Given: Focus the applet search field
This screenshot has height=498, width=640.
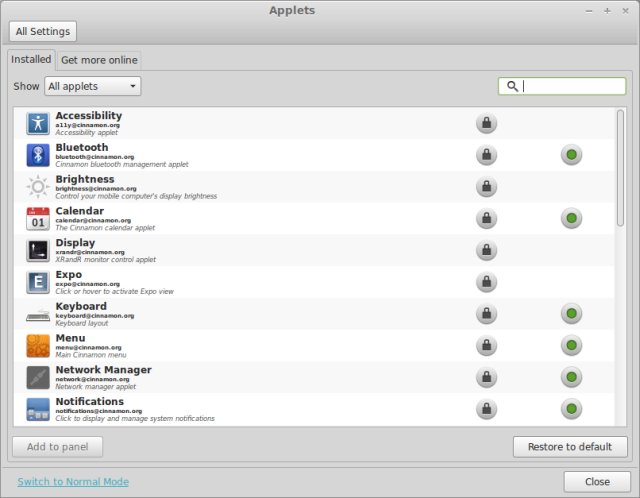Looking at the screenshot, I should [x=562, y=86].
